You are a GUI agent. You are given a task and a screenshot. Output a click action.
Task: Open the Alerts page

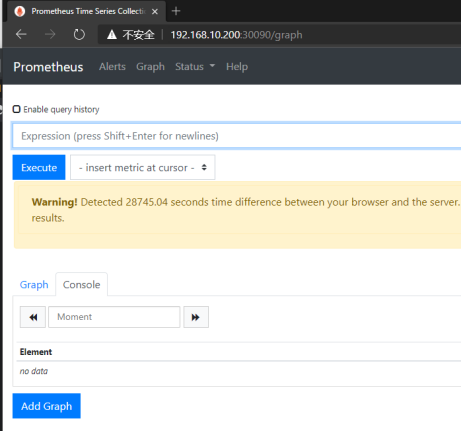pos(112,67)
